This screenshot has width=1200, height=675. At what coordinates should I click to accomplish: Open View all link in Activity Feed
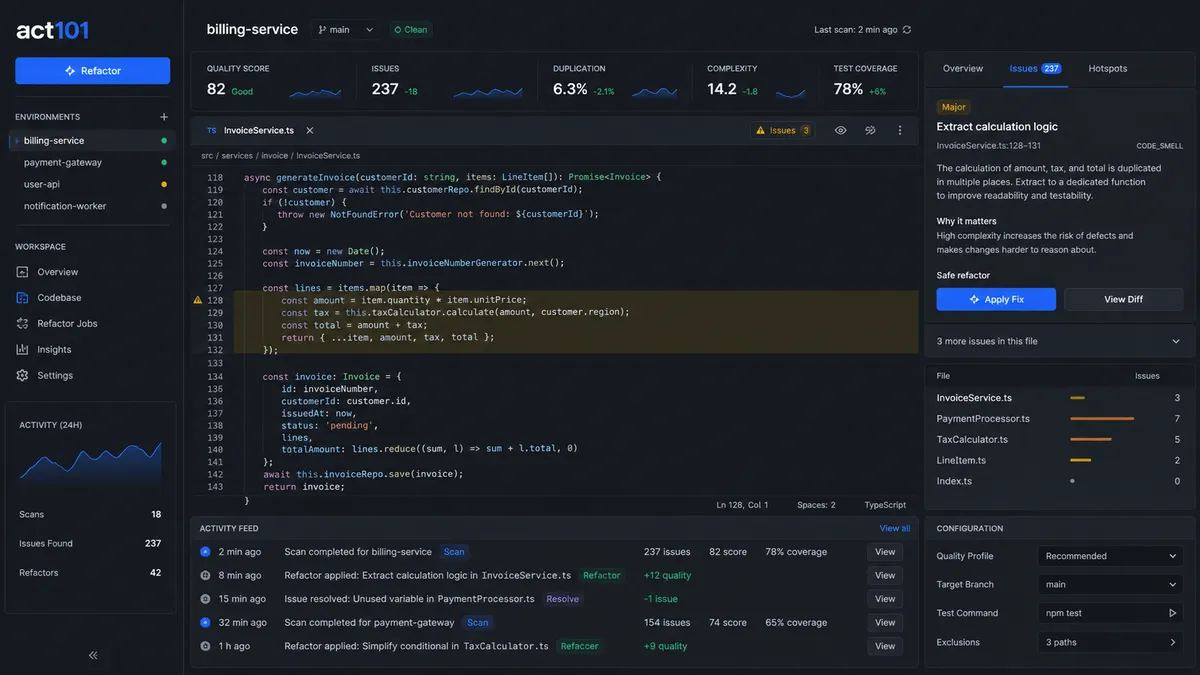(x=895, y=528)
